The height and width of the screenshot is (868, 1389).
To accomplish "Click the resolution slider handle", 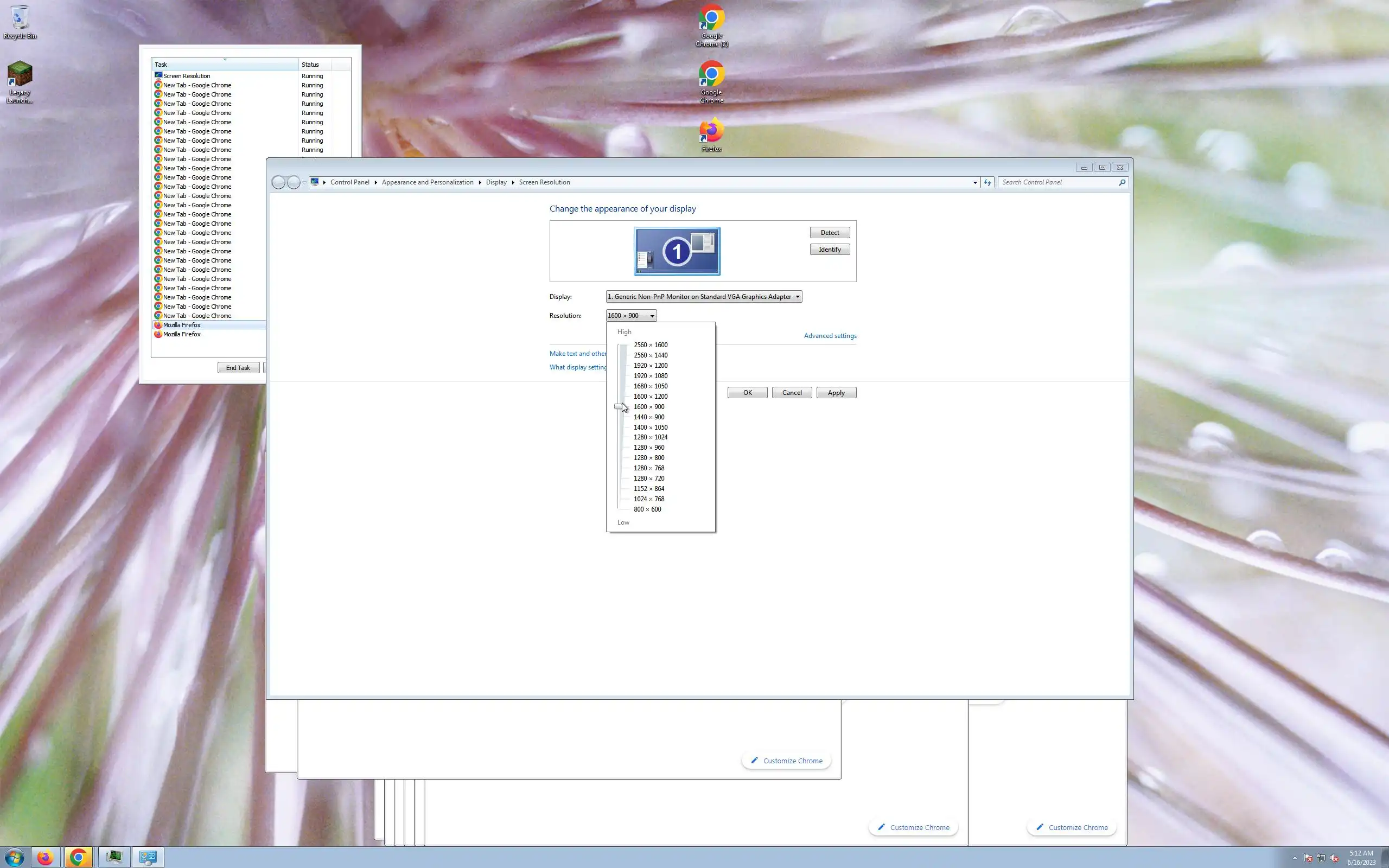I will coord(619,406).
